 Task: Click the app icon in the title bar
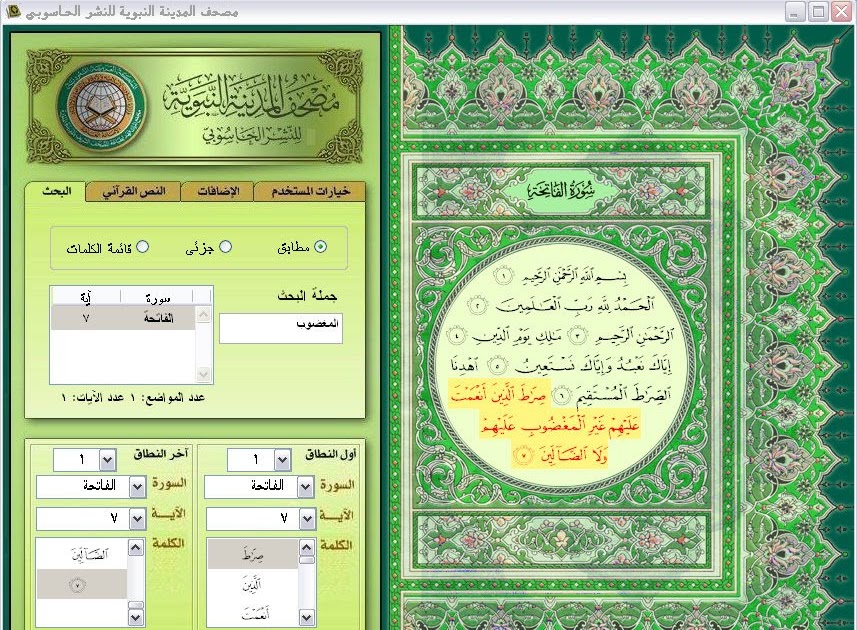pyautogui.click(x=13, y=10)
